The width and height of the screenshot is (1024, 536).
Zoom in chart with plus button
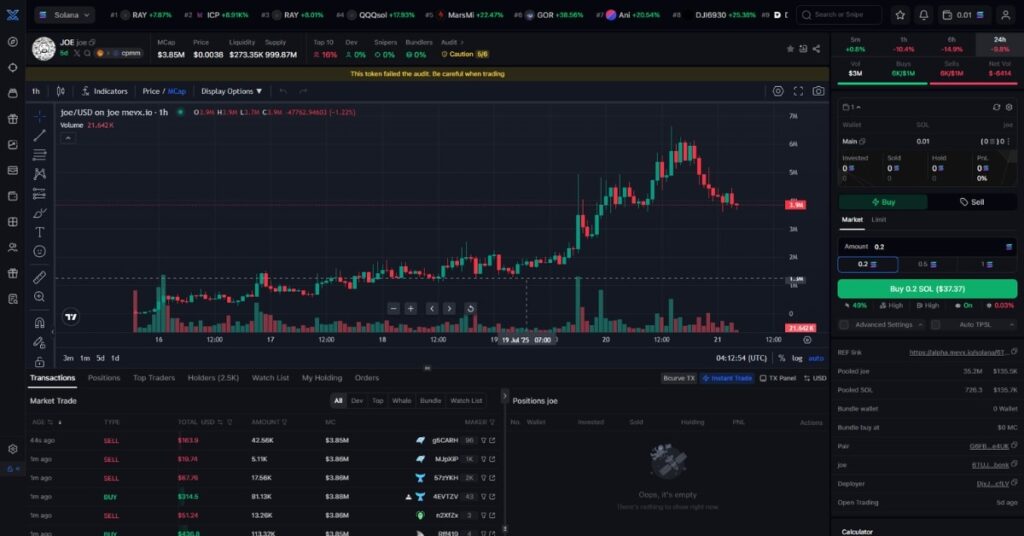[411, 308]
